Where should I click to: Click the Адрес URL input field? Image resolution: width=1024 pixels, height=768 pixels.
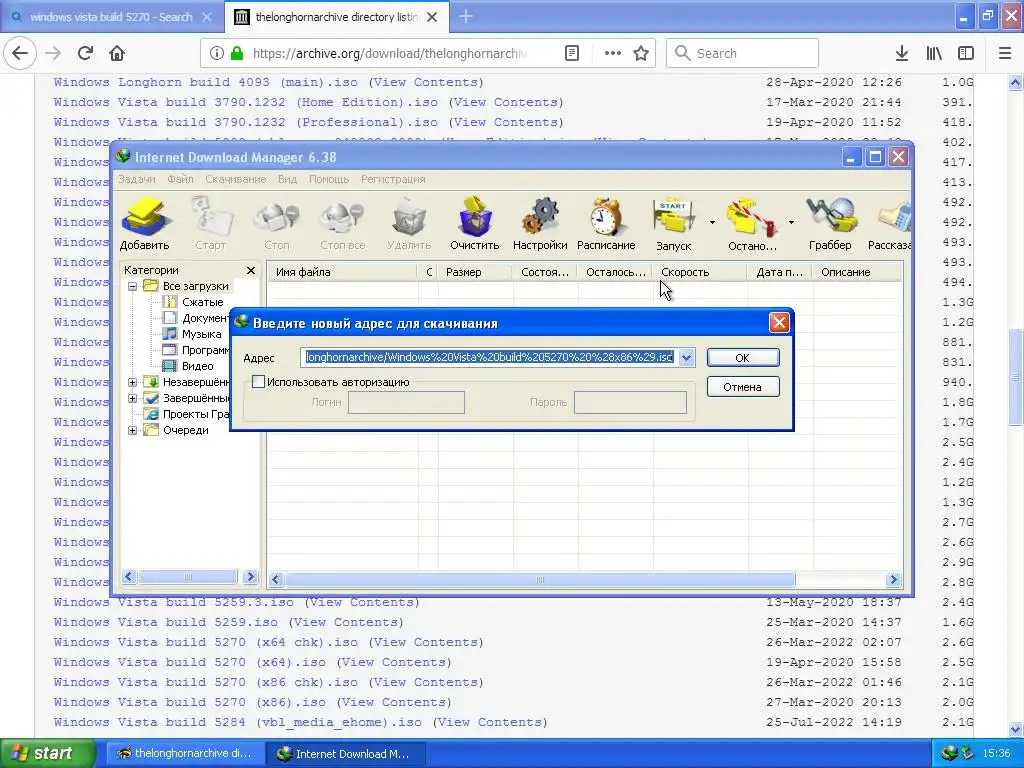tap(490, 357)
